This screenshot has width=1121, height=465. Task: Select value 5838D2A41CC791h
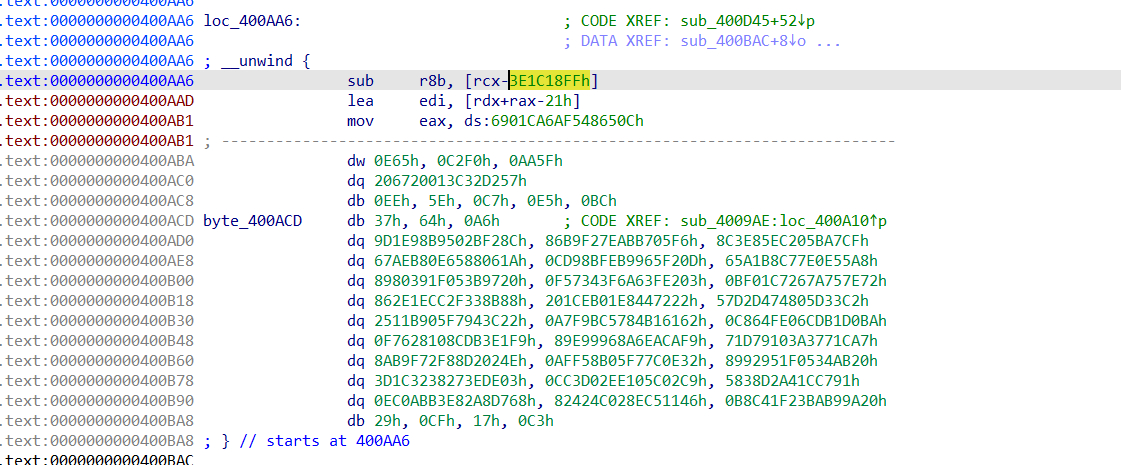pos(788,381)
